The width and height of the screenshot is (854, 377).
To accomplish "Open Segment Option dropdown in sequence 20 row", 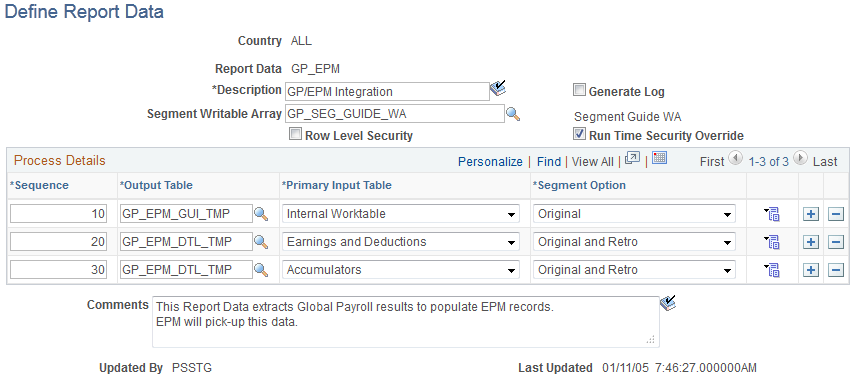I will point(635,241).
